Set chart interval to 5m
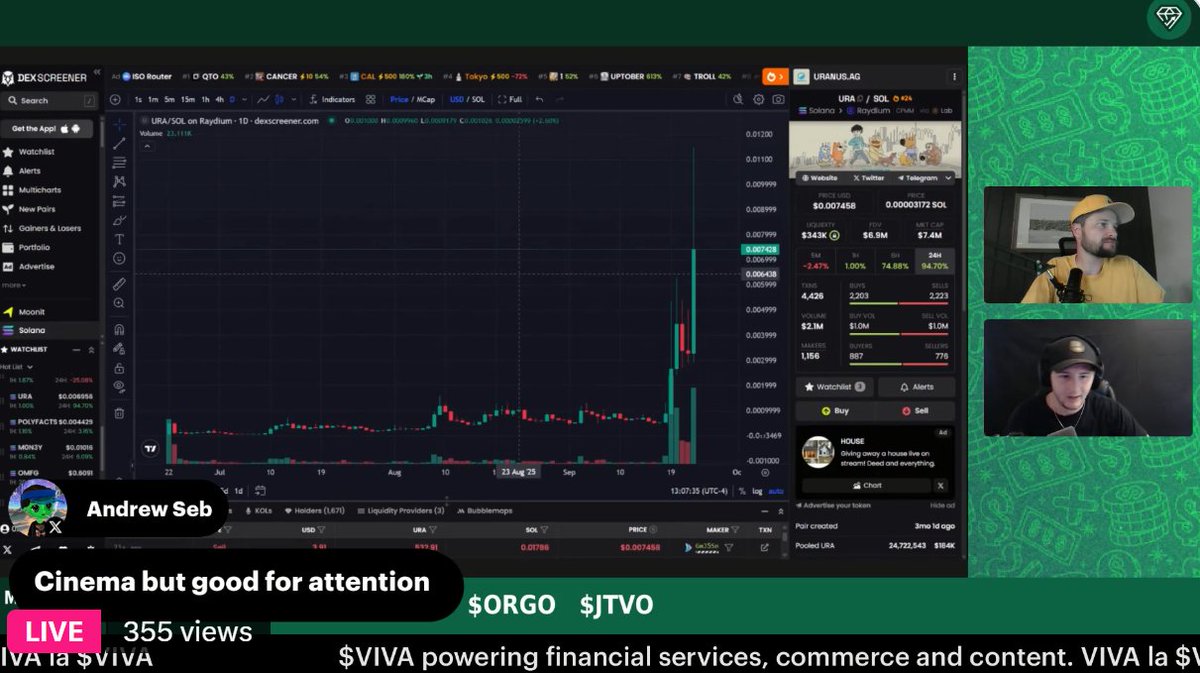This screenshot has height=673, width=1200. point(170,99)
